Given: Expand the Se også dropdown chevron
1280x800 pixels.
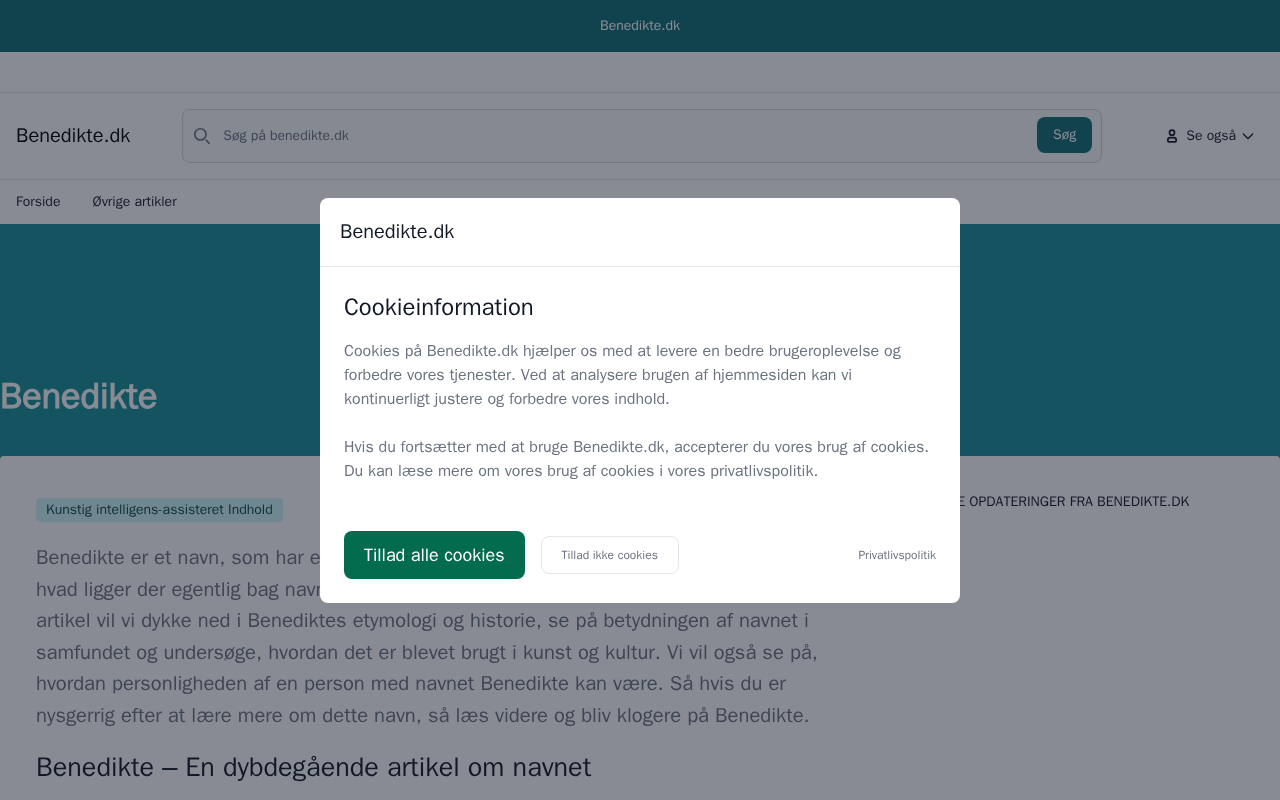Looking at the screenshot, I should (1248, 136).
